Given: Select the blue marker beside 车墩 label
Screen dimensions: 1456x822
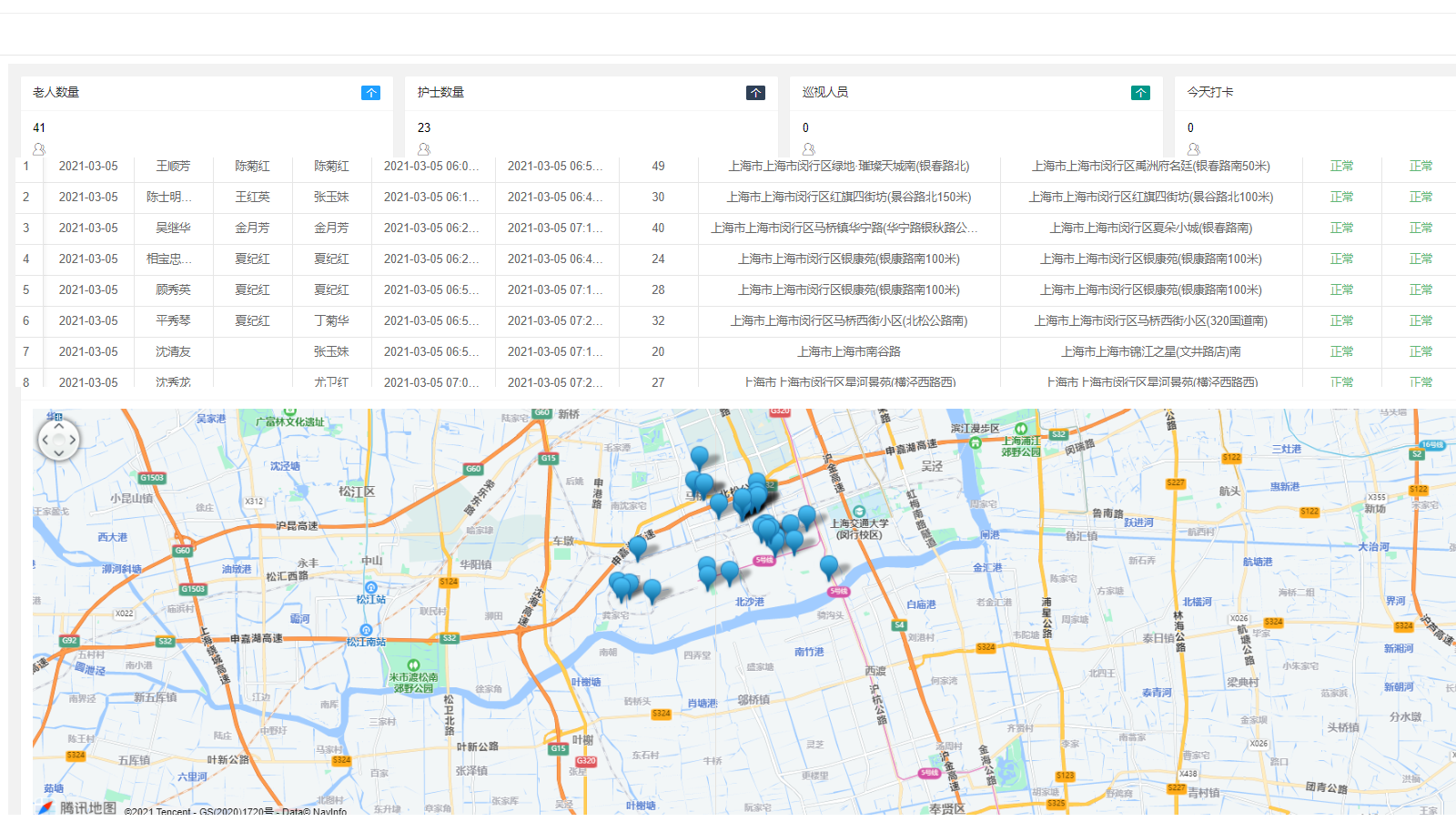Looking at the screenshot, I should 638,547.
